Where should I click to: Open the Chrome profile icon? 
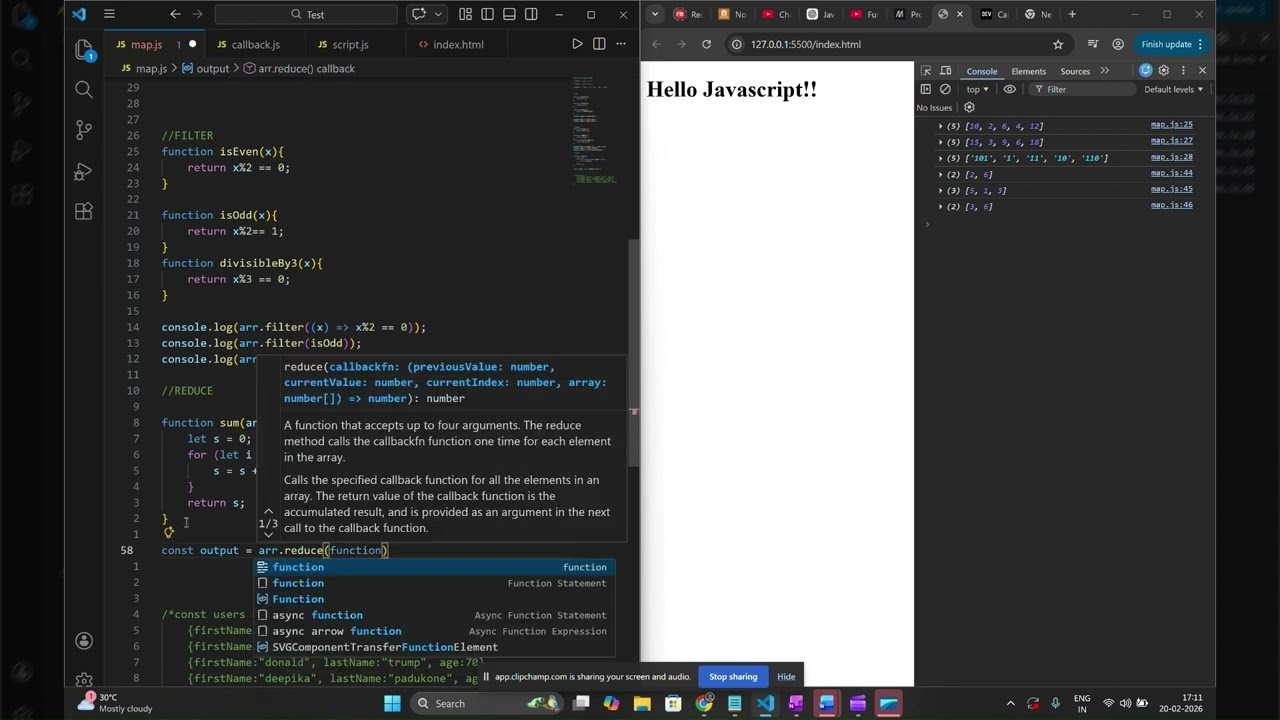[x=1118, y=44]
